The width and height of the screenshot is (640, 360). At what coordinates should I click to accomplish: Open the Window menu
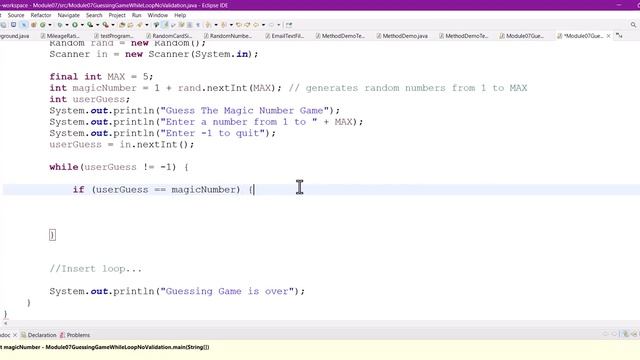tap(158, 15)
